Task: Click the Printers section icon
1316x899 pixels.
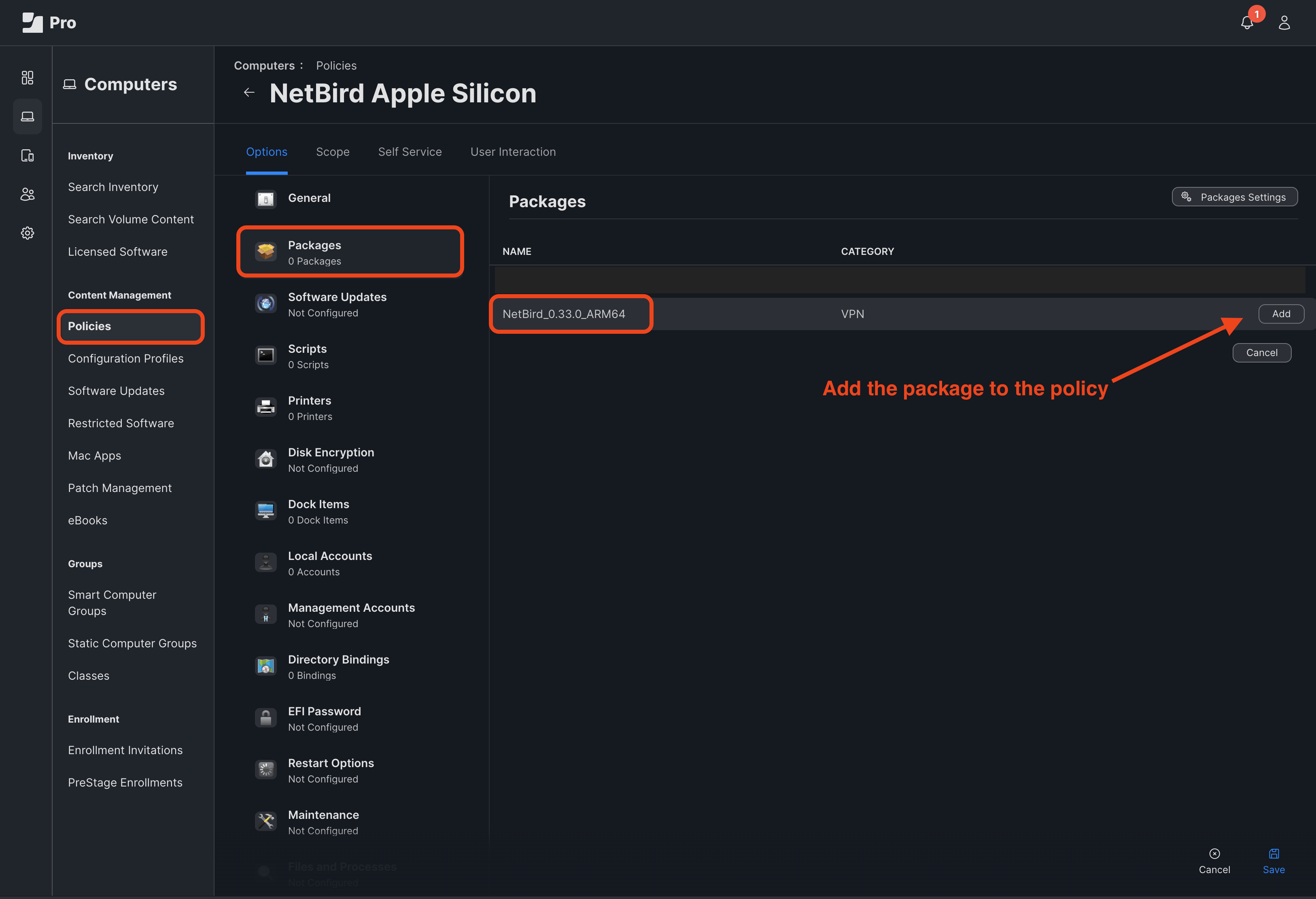Action: pos(266,407)
